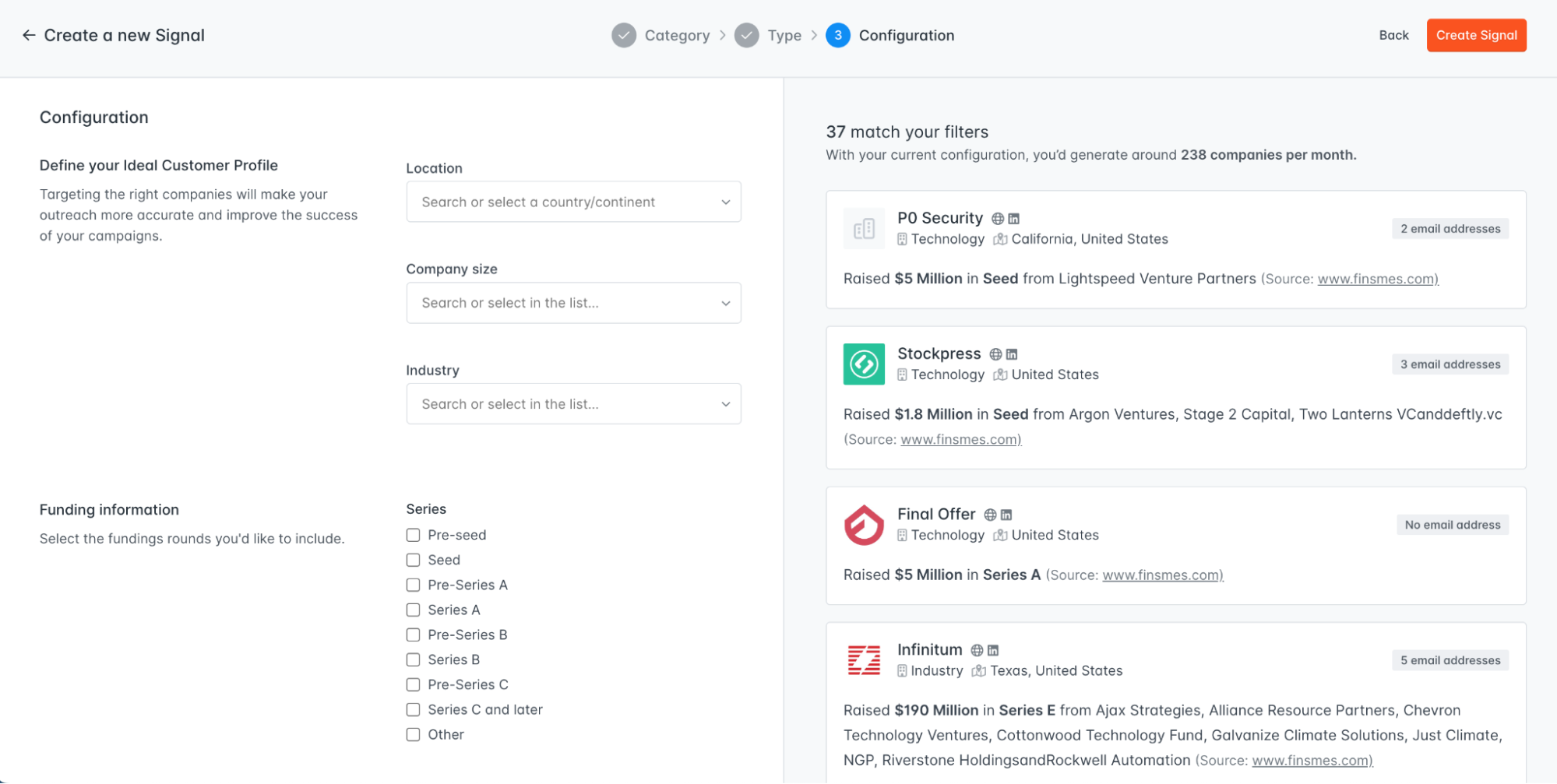
Task: Open finsmes.com source link for P0 Security
Action: point(1377,279)
